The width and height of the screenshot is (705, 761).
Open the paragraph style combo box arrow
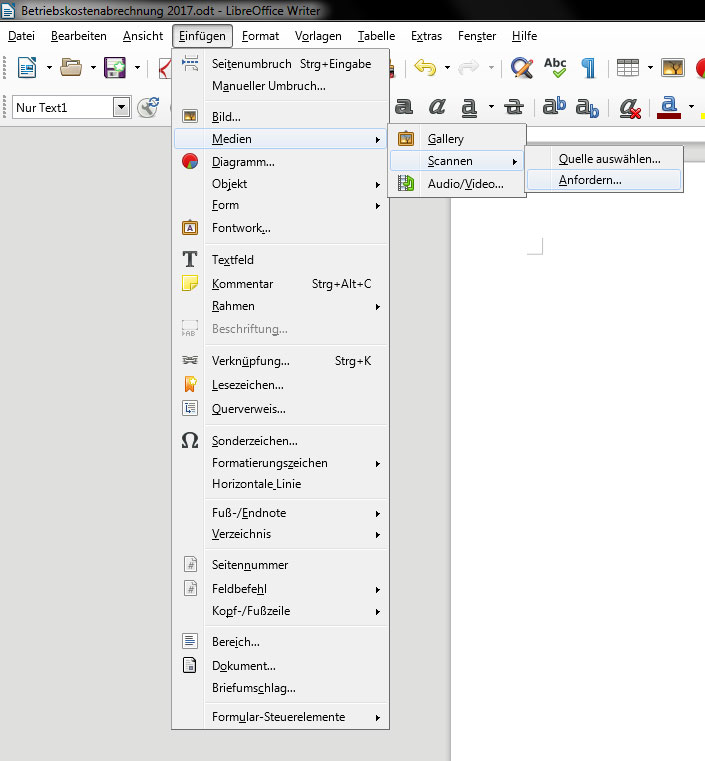tap(121, 107)
